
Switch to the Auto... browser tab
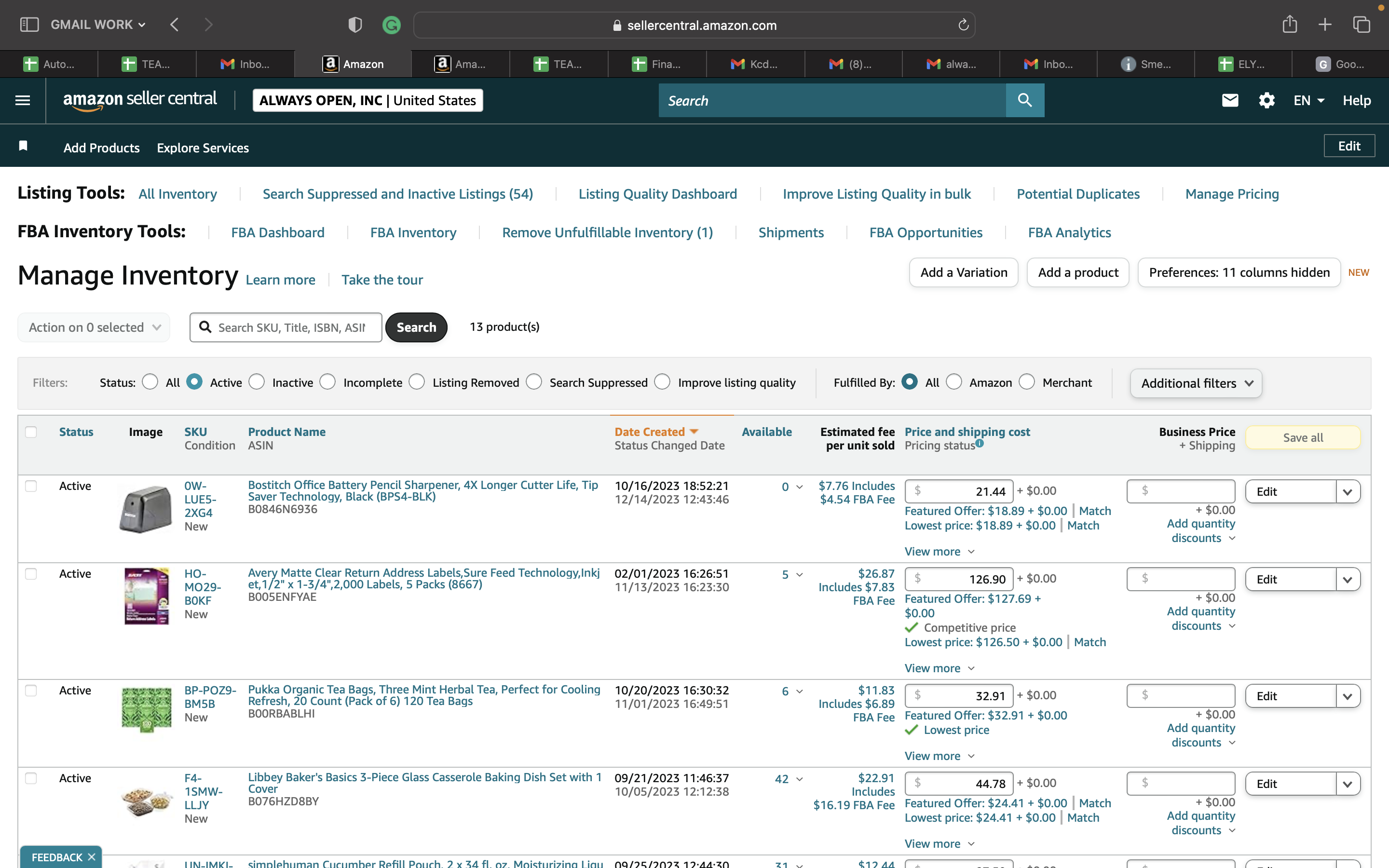(49, 64)
